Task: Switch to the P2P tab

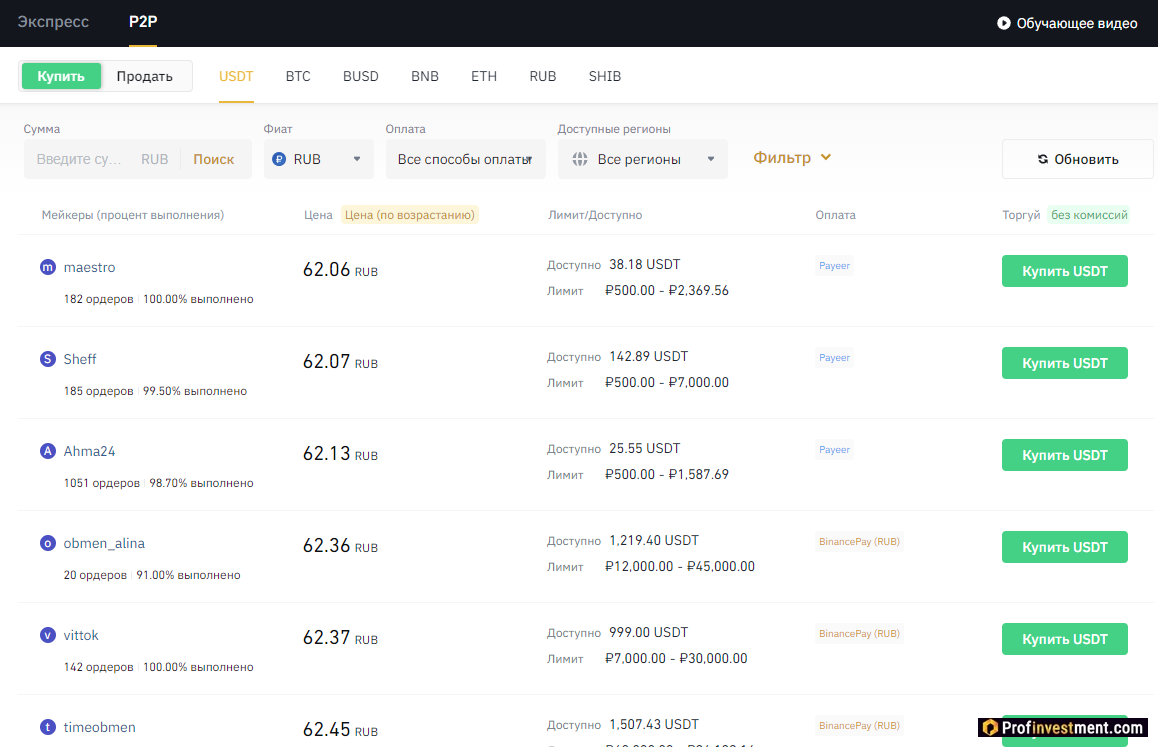Action: pos(143,22)
